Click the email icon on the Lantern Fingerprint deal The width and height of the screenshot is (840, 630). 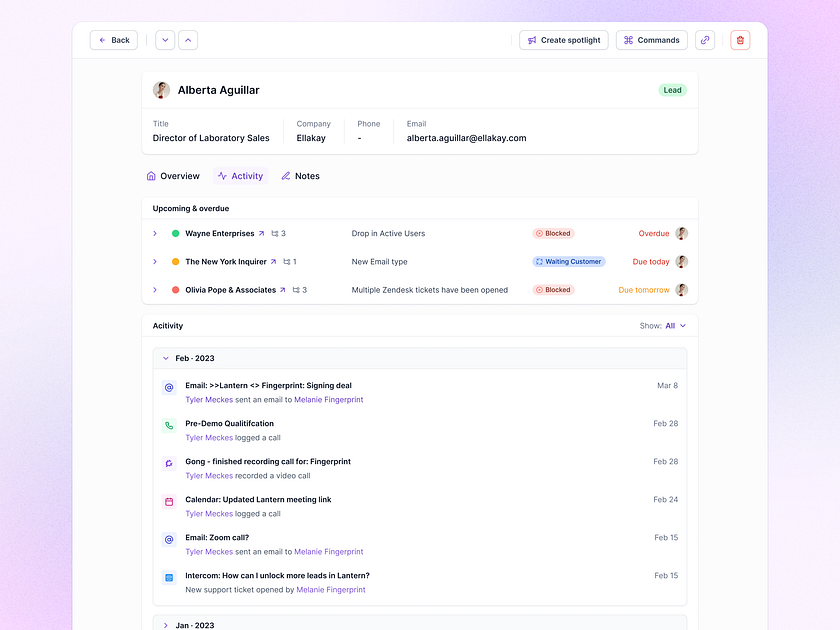168,387
